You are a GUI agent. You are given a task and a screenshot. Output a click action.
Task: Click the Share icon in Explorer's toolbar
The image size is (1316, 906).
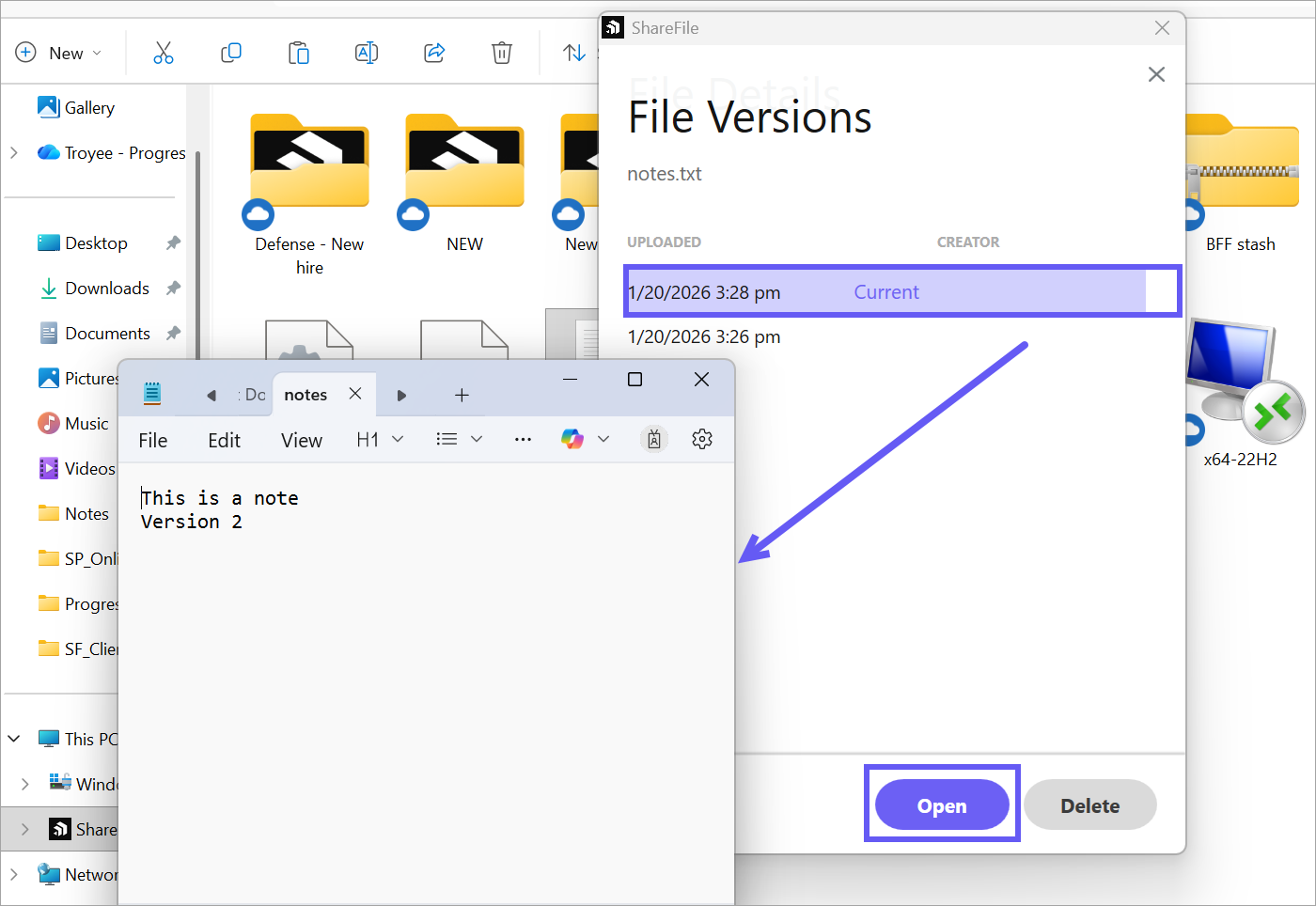(434, 53)
